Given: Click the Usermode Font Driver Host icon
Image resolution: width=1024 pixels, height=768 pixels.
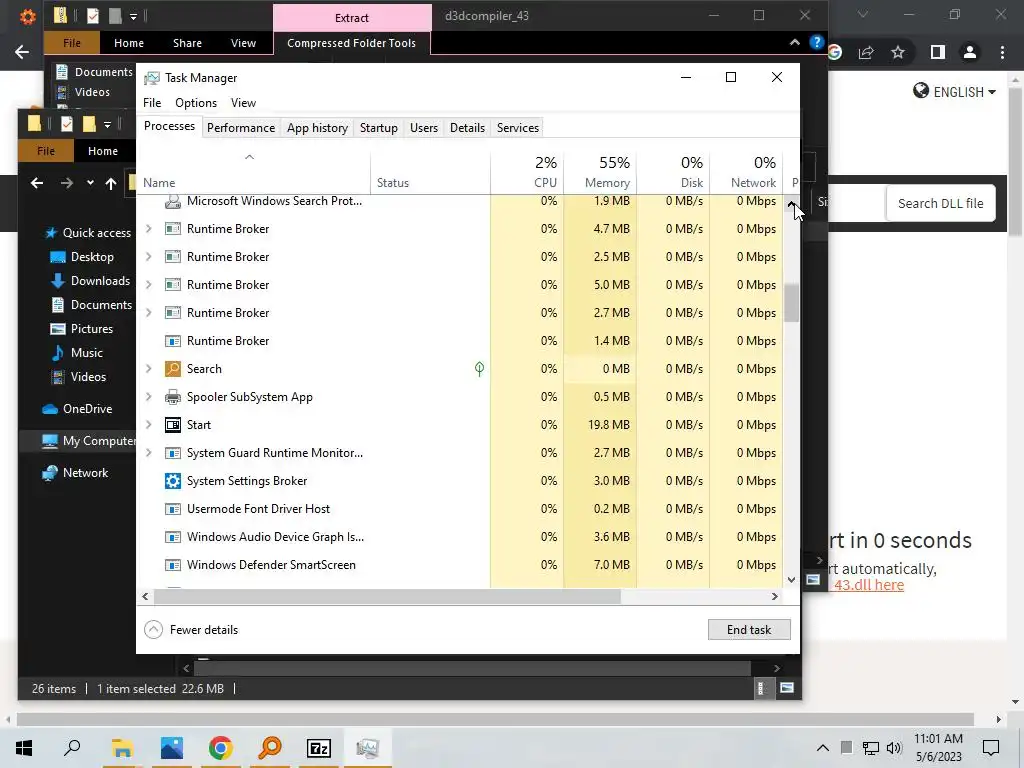Looking at the screenshot, I should click(172, 509).
